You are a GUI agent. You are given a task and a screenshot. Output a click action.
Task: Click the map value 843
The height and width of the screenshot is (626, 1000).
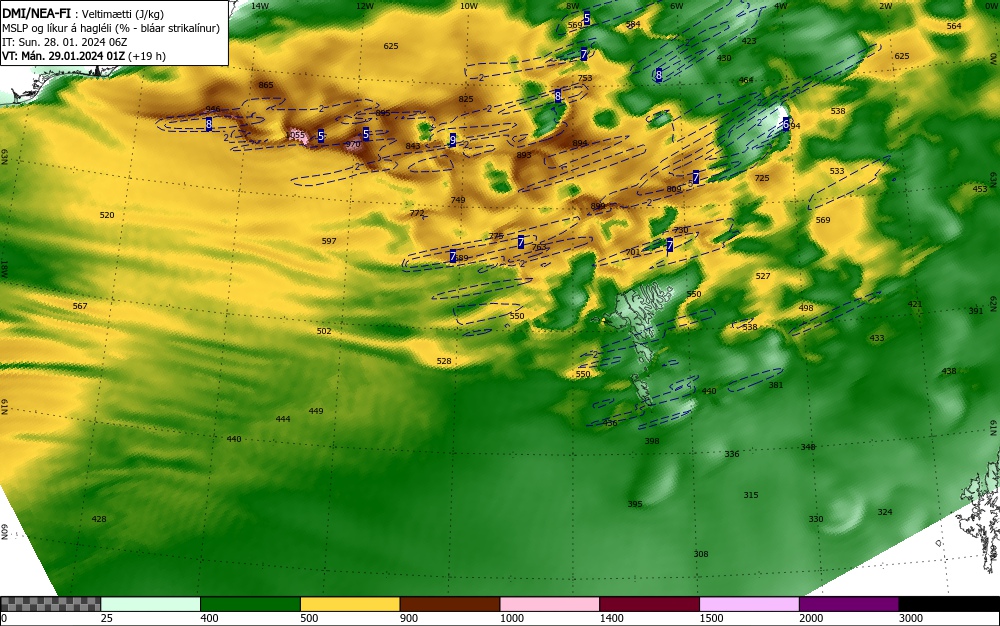click(413, 146)
